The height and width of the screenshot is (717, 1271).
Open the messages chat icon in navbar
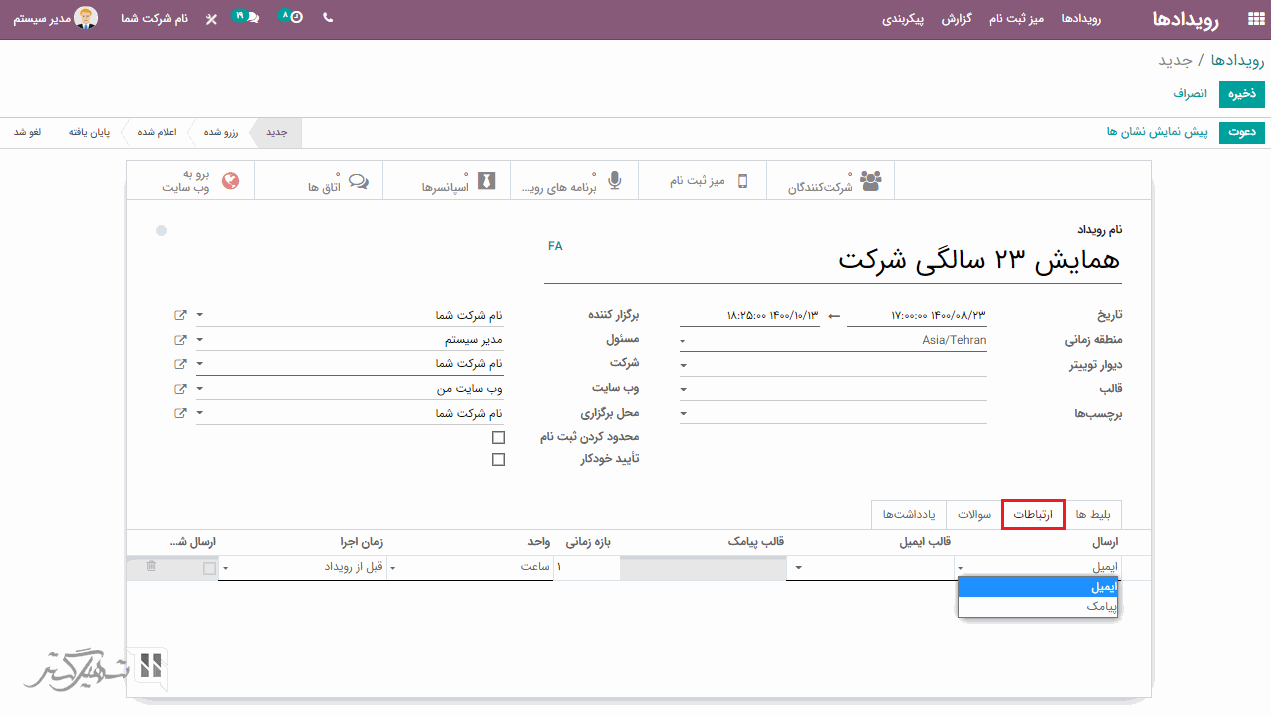pos(246,18)
